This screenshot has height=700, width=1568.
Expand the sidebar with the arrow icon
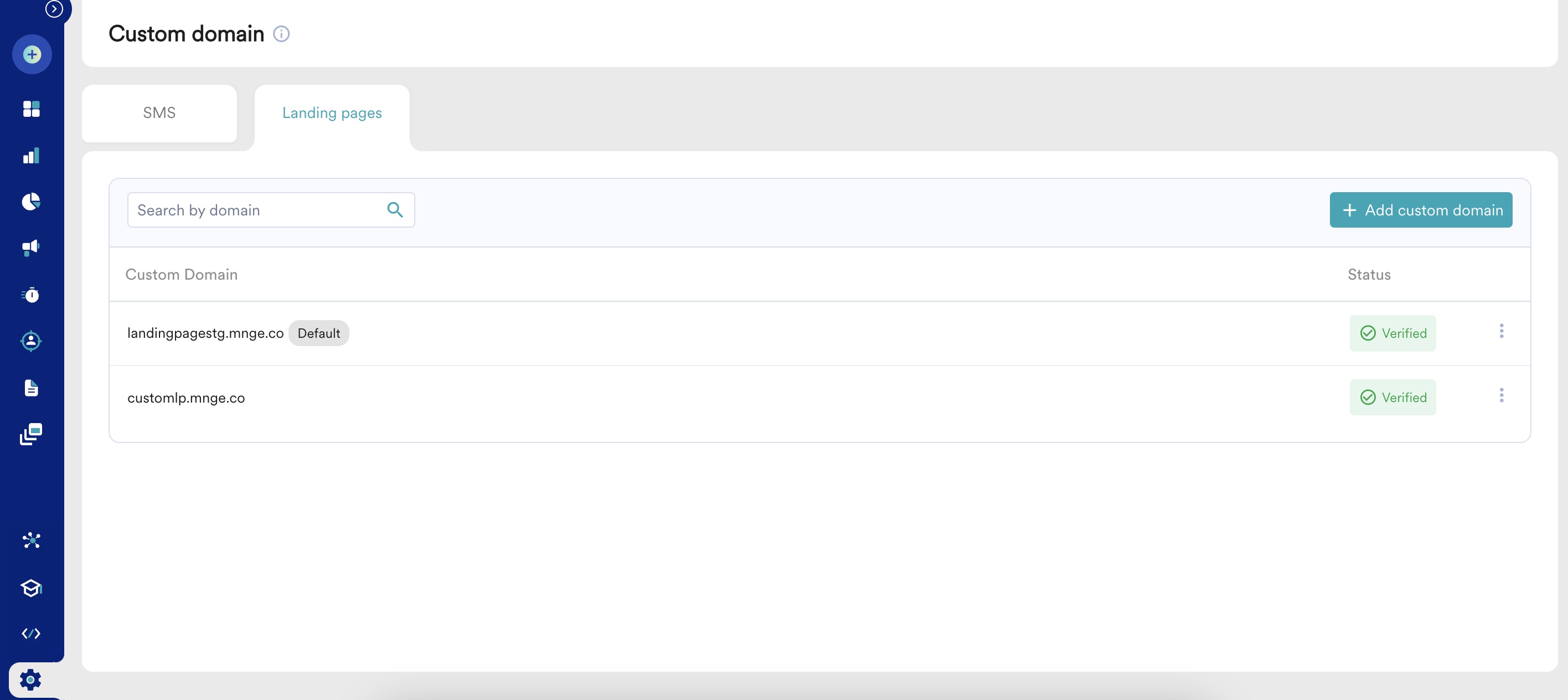[x=54, y=8]
